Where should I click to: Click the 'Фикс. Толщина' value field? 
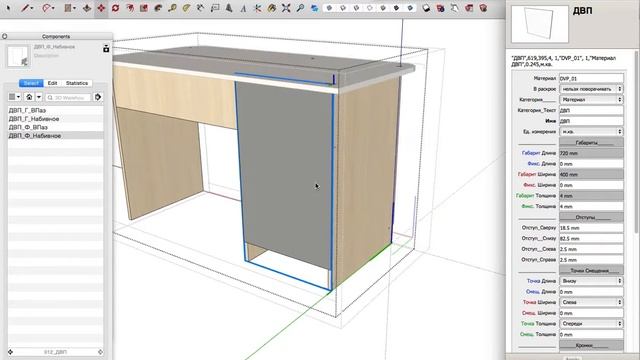coord(591,207)
